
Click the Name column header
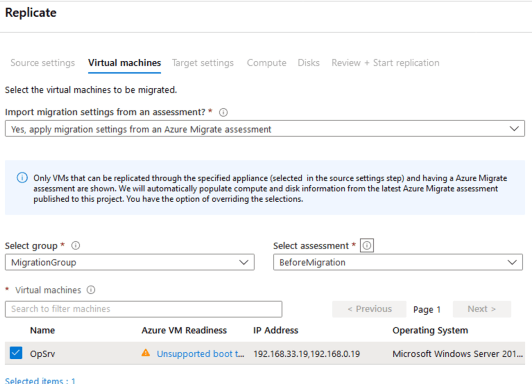point(42,330)
